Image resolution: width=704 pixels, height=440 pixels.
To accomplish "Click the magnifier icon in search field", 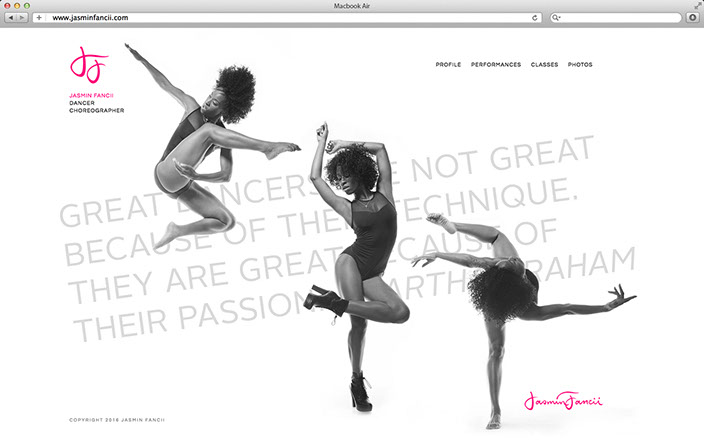I will 557,18.
